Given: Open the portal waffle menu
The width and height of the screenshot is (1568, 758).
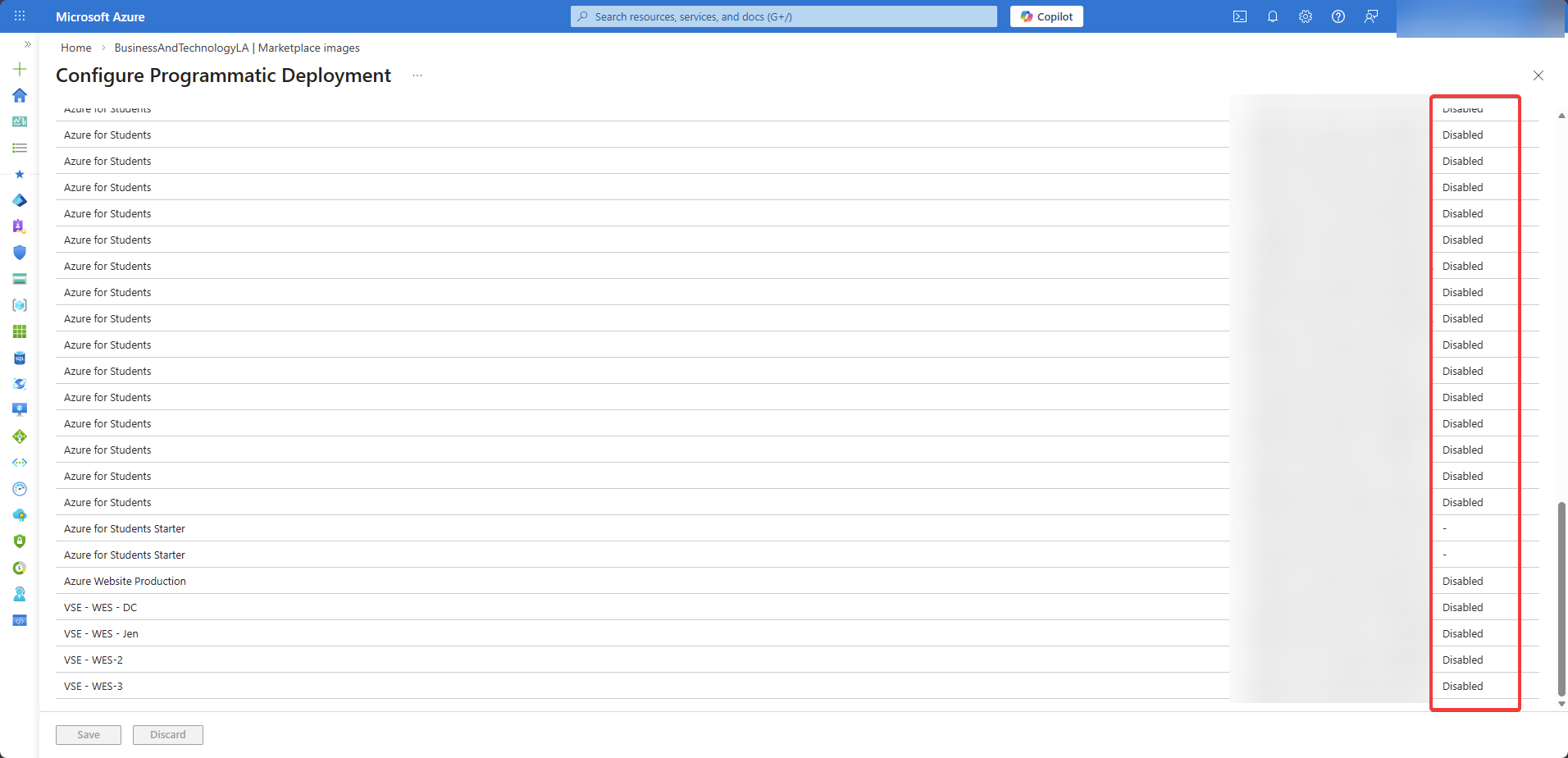Looking at the screenshot, I should pos(20,16).
